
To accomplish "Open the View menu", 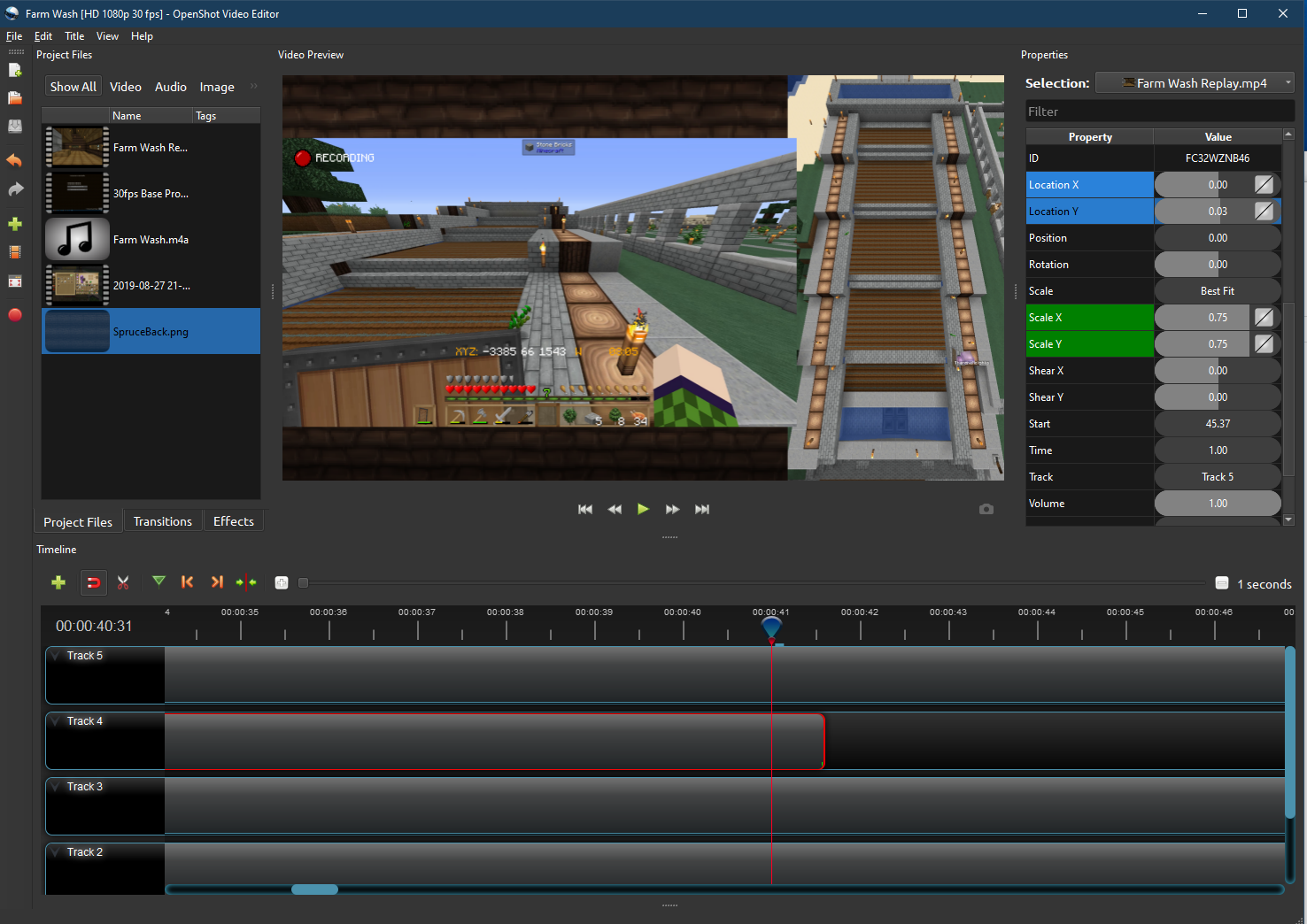I will pos(107,36).
